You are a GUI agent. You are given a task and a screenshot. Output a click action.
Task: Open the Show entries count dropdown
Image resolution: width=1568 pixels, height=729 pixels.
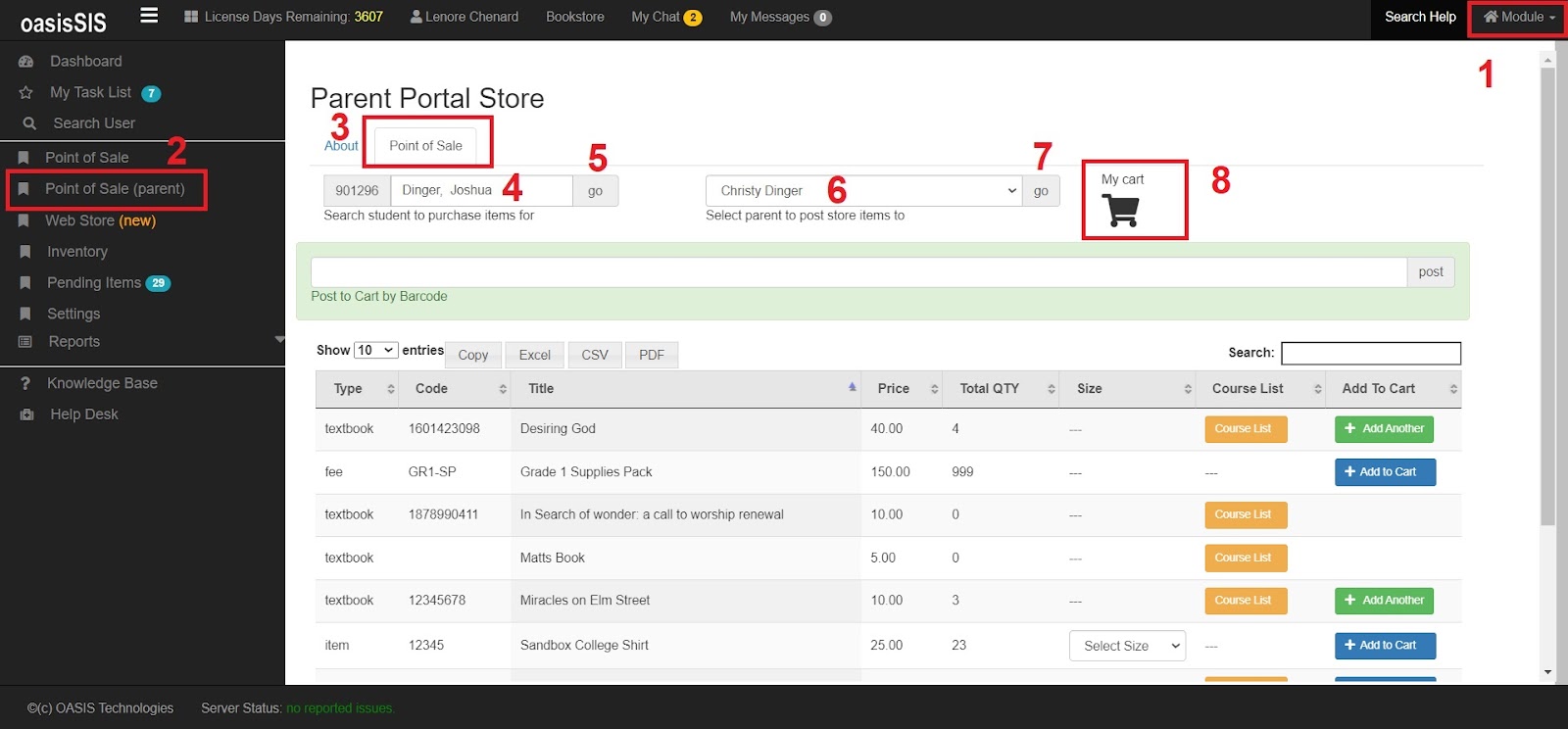point(376,351)
